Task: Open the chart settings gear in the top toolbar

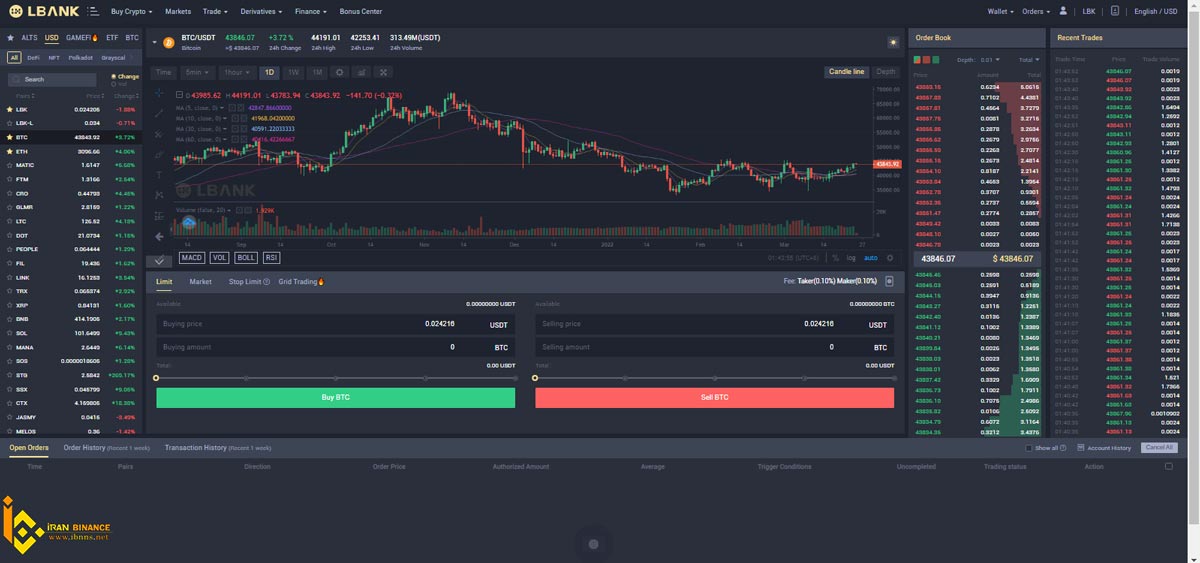Action: point(340,72)
